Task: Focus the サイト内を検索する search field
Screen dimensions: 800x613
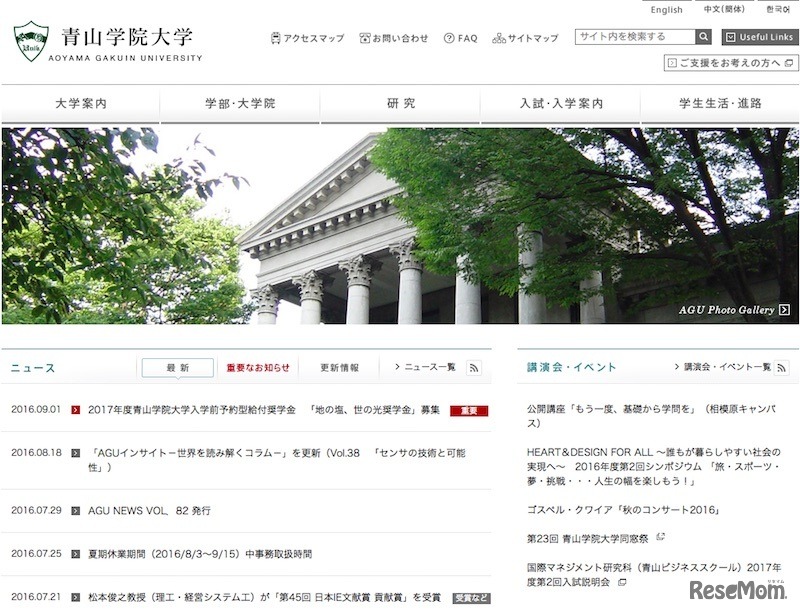Action: 635,37
